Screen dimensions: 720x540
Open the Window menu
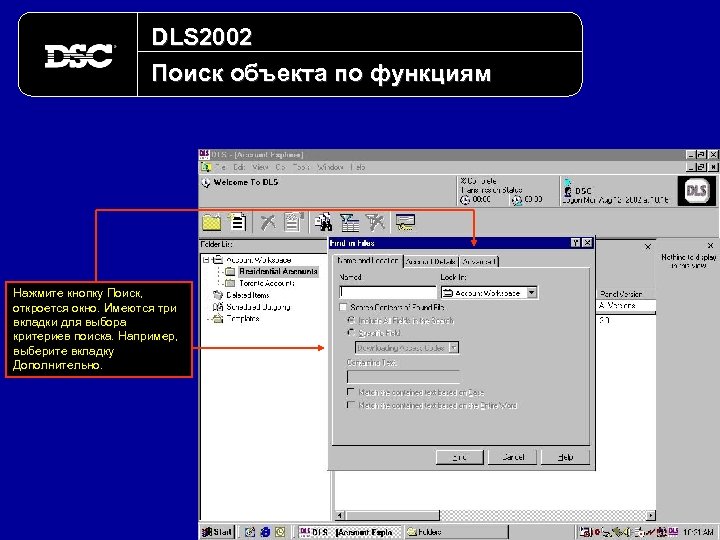point(330,167)
